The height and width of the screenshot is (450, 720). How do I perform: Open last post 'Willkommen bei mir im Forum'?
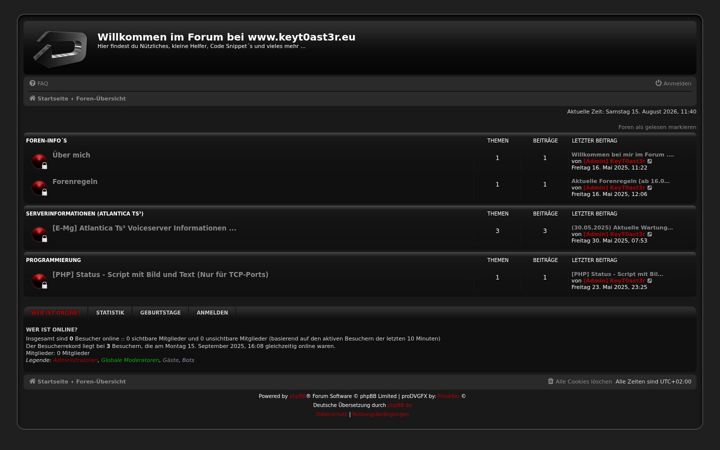(x=623, y=155)
